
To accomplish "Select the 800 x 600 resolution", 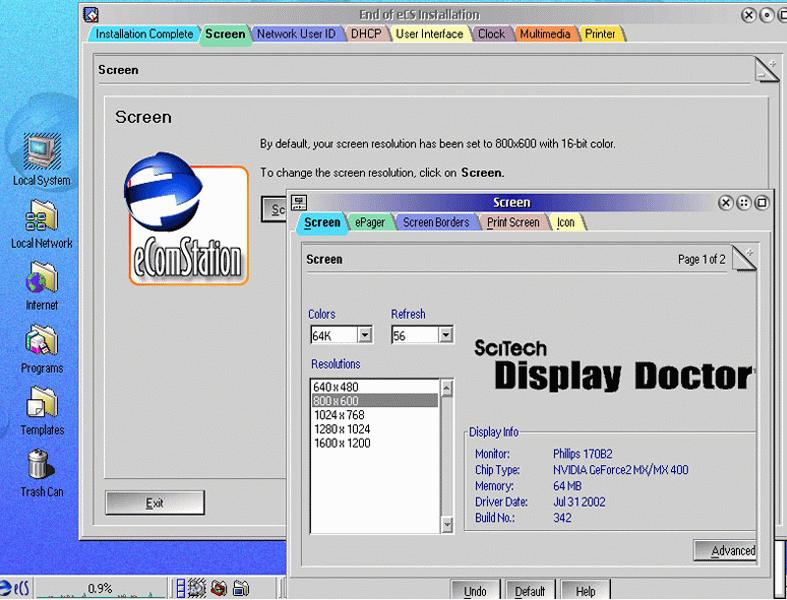I will pyautogui.click(x=375, y=401).
